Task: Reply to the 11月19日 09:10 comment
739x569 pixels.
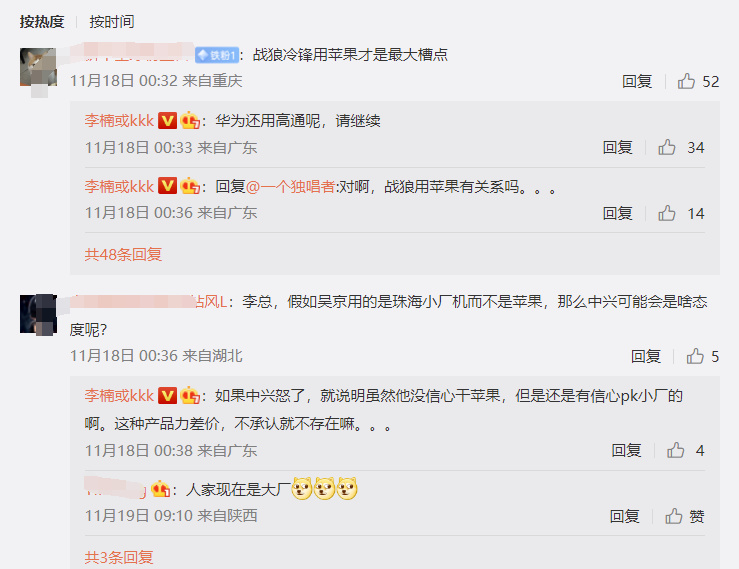Action: point(624,516)
